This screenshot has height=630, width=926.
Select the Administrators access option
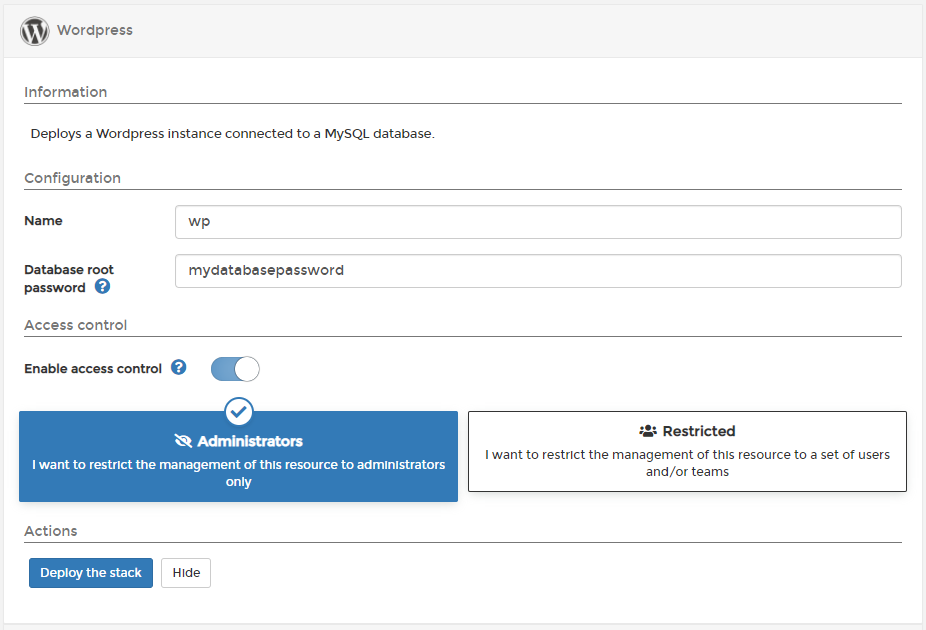click(239, 456)
